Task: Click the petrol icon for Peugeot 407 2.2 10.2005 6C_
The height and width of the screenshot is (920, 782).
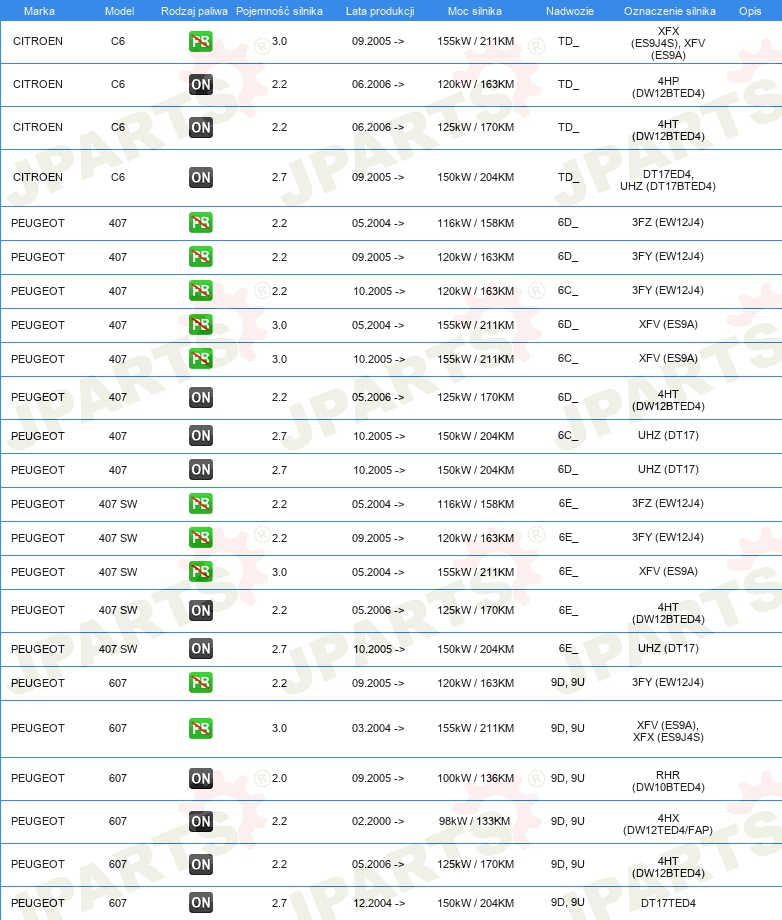Action: tap(201, 291)
